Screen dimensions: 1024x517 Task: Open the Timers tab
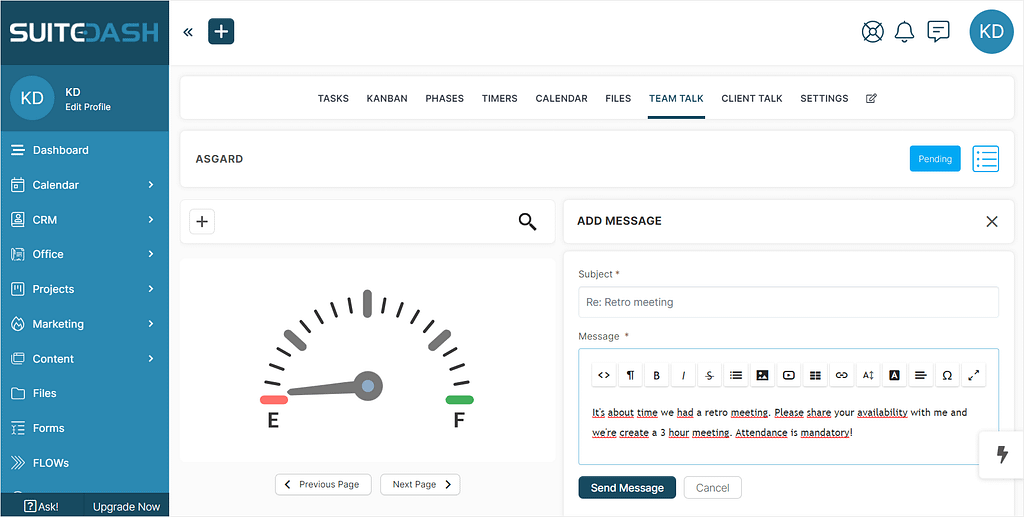click(500, 99)
